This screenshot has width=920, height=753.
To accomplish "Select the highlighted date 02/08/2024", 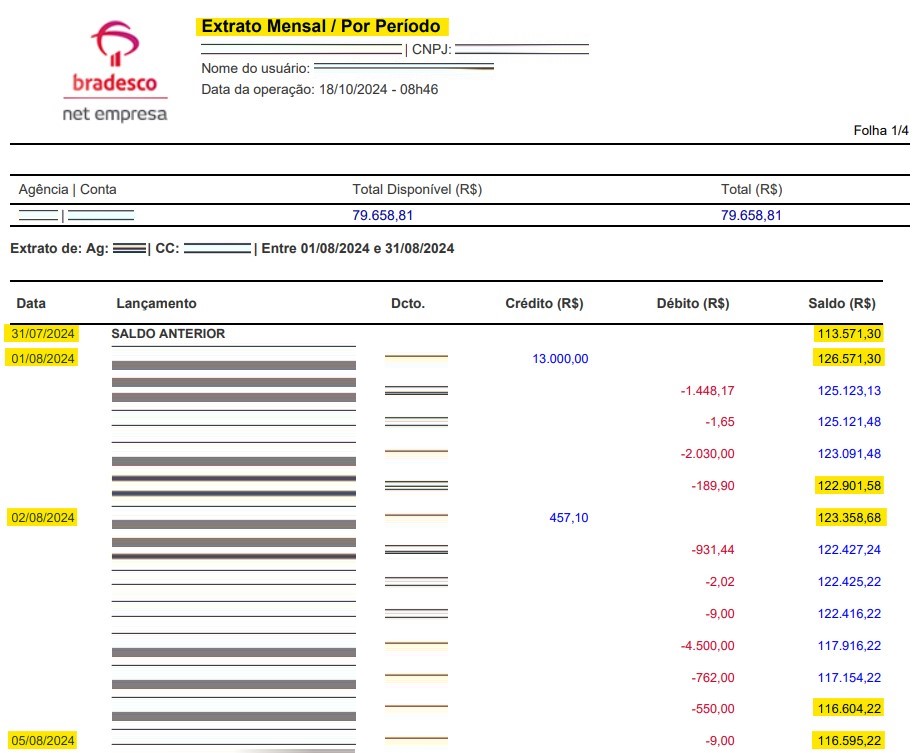I will [42, 518].
